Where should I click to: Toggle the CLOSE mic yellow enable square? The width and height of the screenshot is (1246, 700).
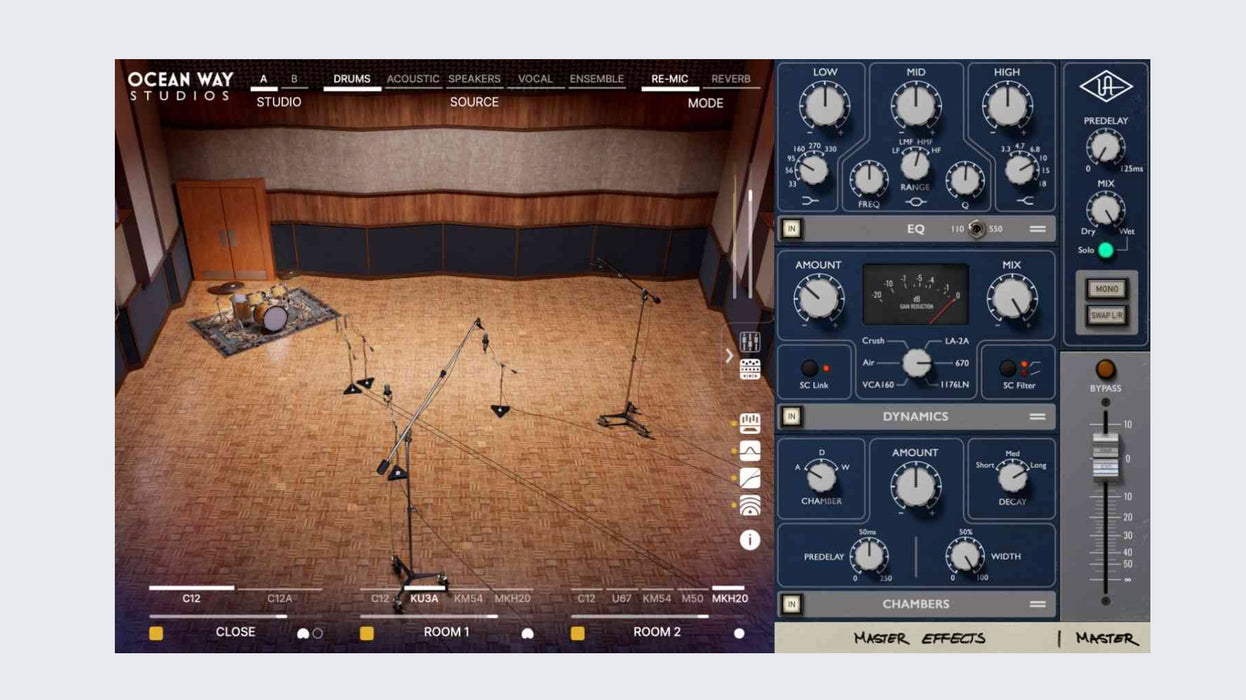click(156, 633)
